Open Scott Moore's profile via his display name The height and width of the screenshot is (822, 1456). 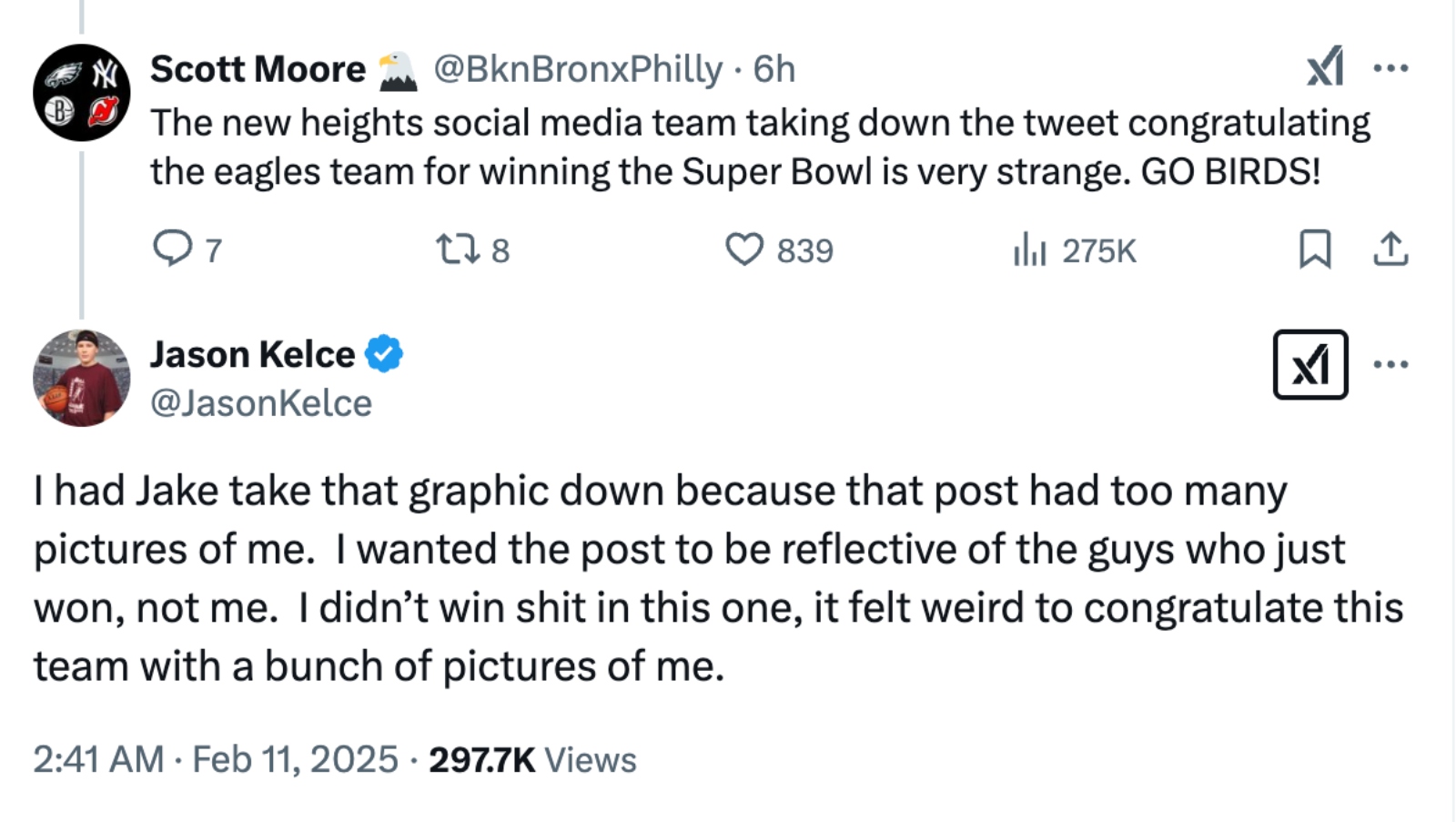coord(258,67)
